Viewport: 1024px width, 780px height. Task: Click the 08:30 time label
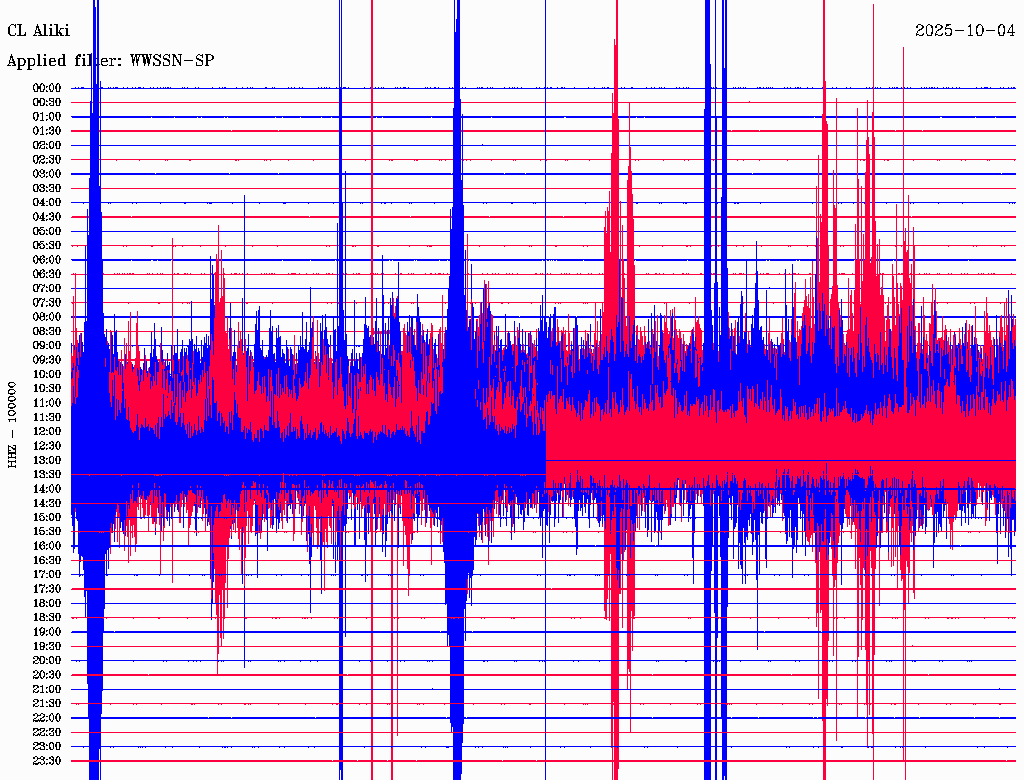point(47,332)
